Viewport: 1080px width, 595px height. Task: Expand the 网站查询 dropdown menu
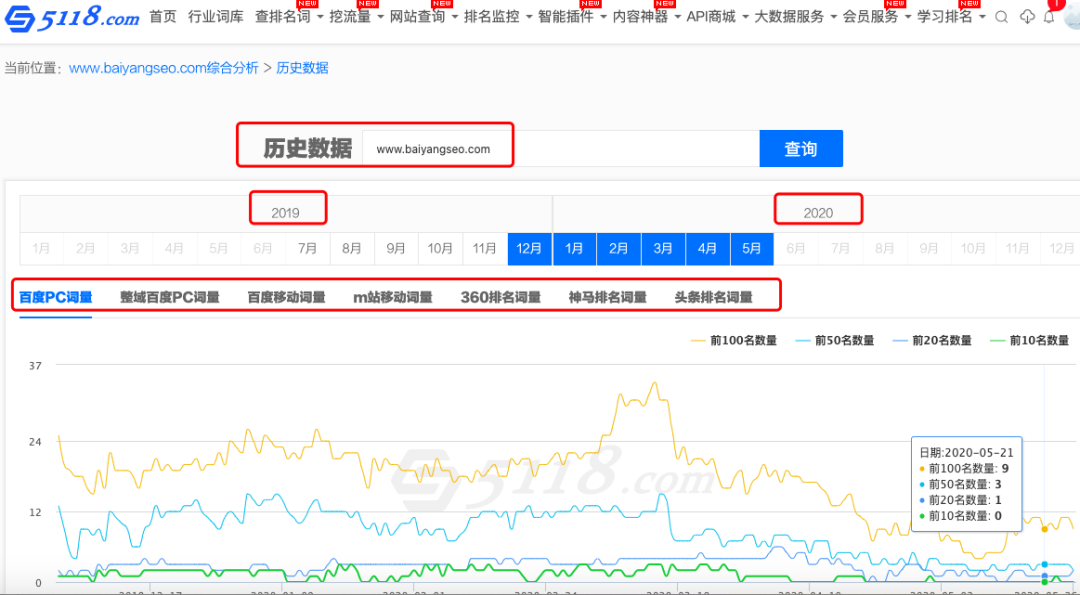point(424,17)
